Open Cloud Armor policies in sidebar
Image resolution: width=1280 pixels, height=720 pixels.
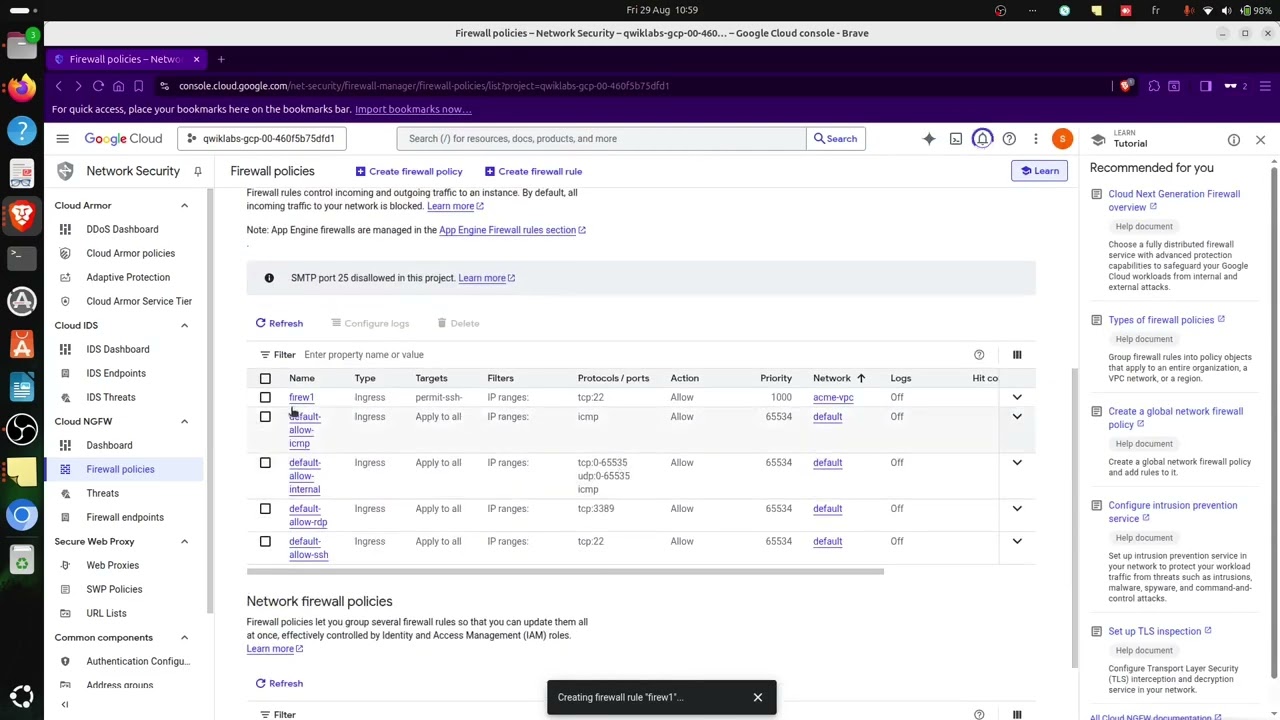(x=130, y=254)
